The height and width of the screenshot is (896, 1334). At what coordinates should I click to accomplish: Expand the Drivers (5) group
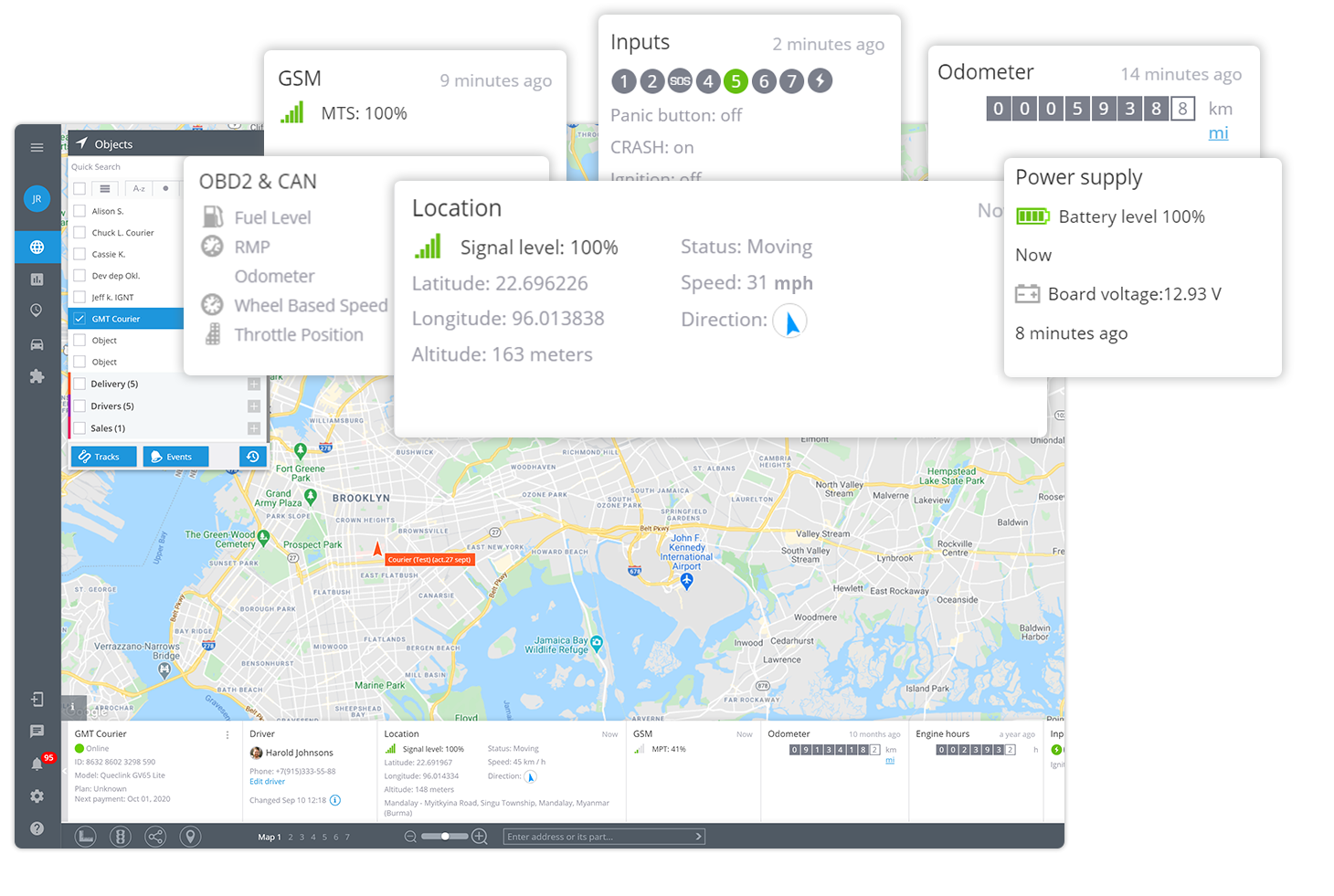tap(254, 406)
